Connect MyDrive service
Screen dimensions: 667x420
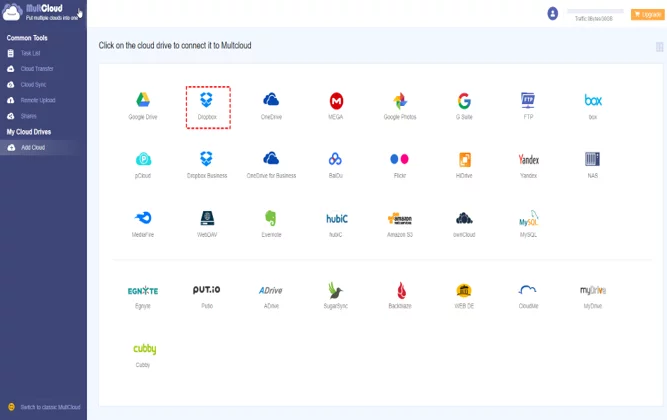(x=593, y=290)
